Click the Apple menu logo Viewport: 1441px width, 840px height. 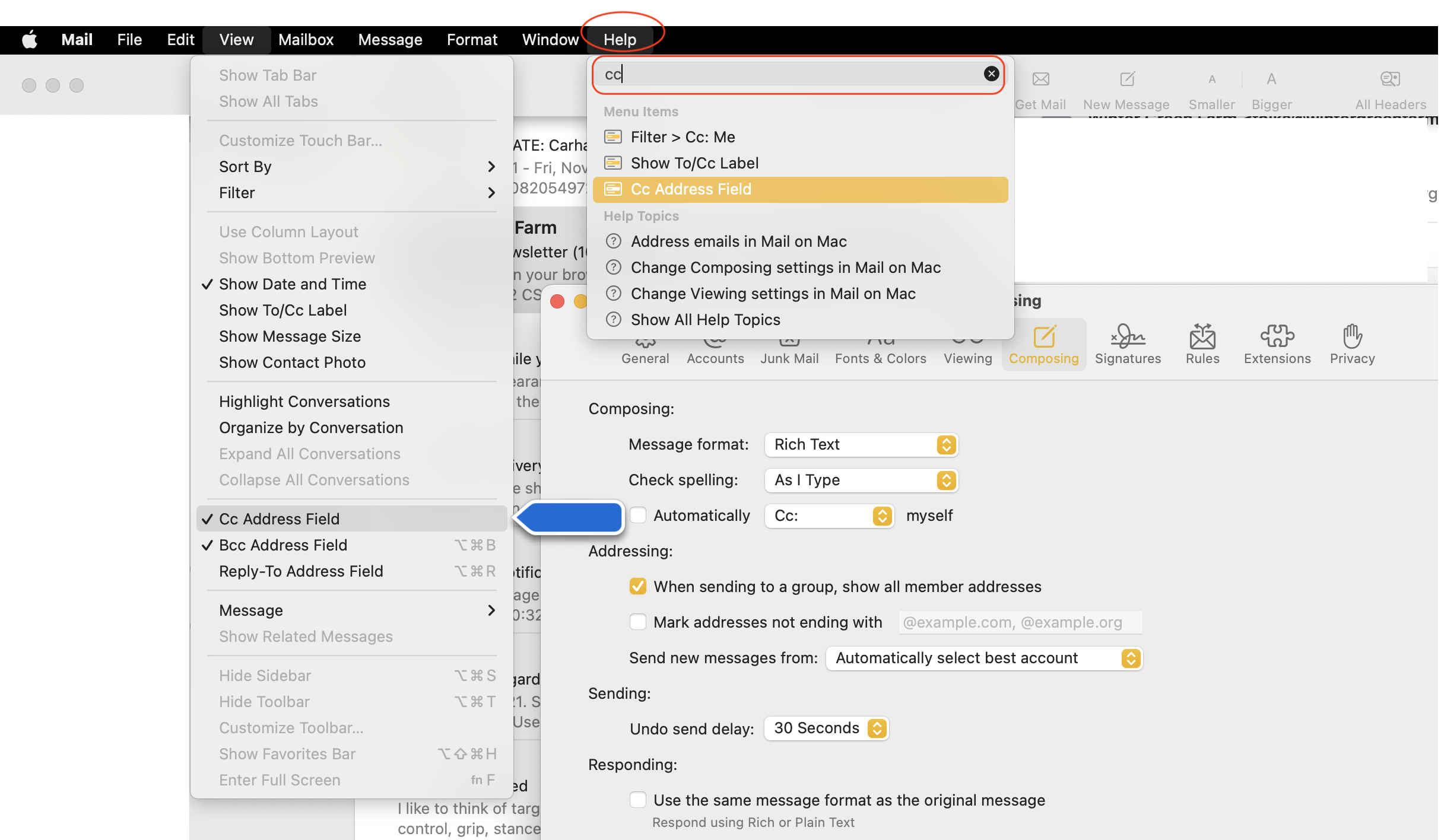(30, 40)
